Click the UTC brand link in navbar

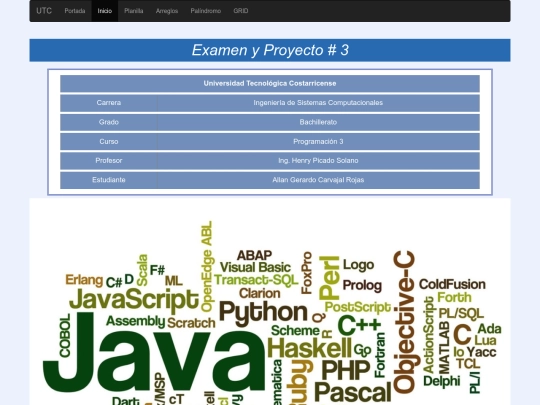(x=44, y=11)
